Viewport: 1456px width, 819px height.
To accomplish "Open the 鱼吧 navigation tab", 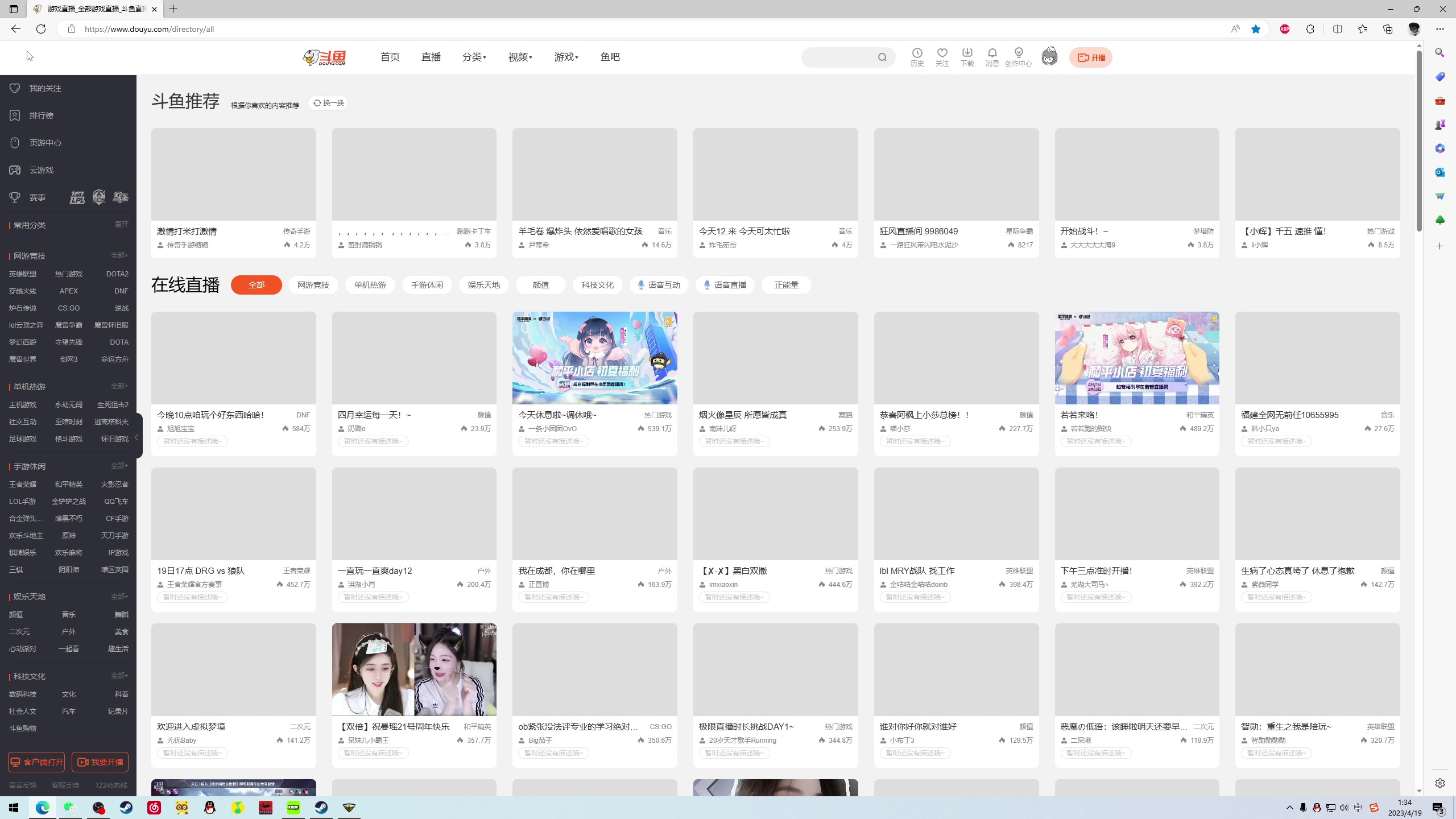I will [x=610, y=57].
